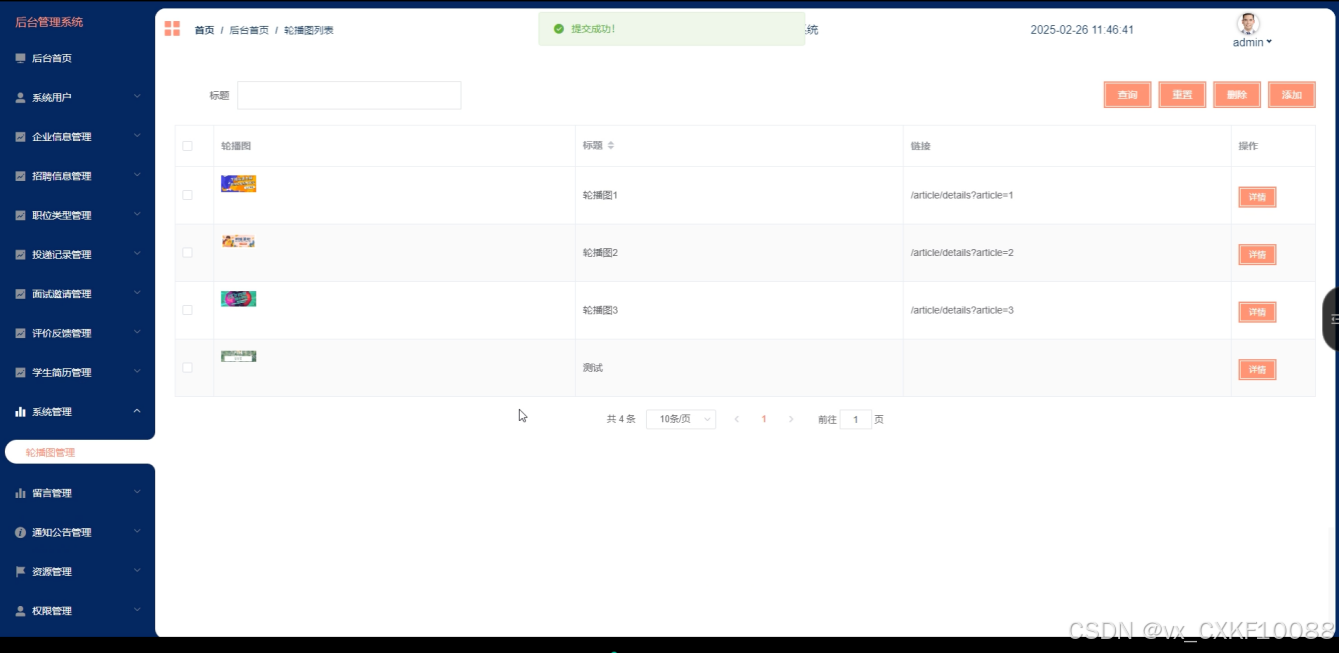Click the dark side tab at right edge
This screenshot has width=1339, height=653.
pos(1331,319)
